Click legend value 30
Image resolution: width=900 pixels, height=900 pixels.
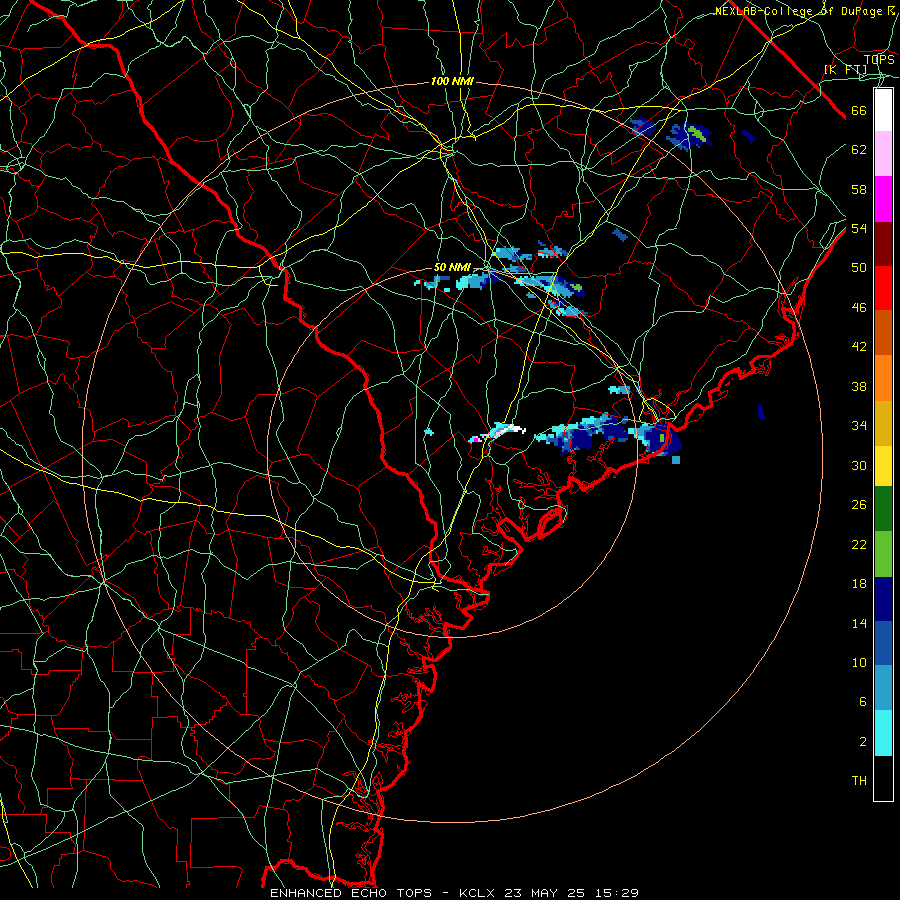point(859,465)
